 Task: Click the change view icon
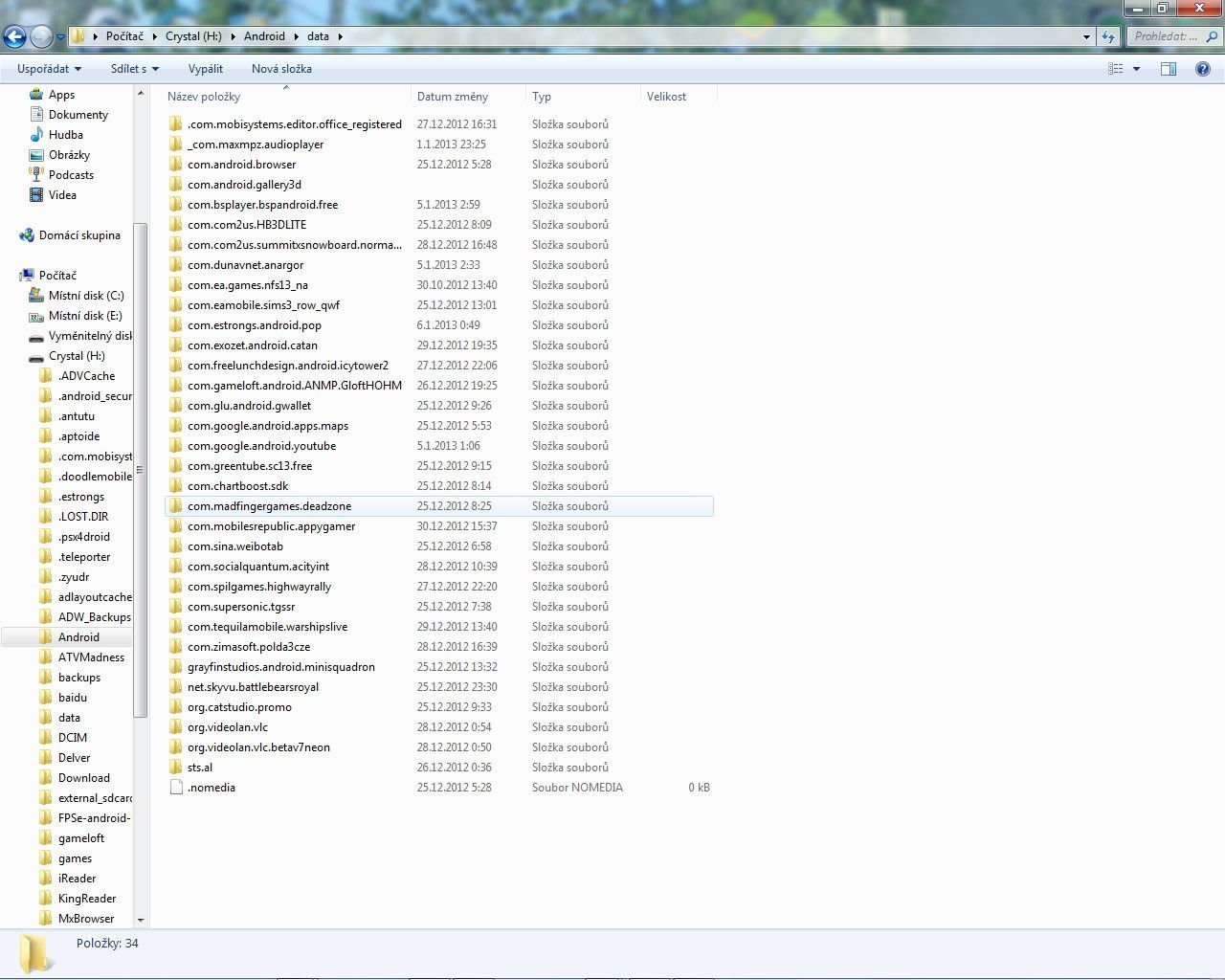click(x=1116, y=69)
